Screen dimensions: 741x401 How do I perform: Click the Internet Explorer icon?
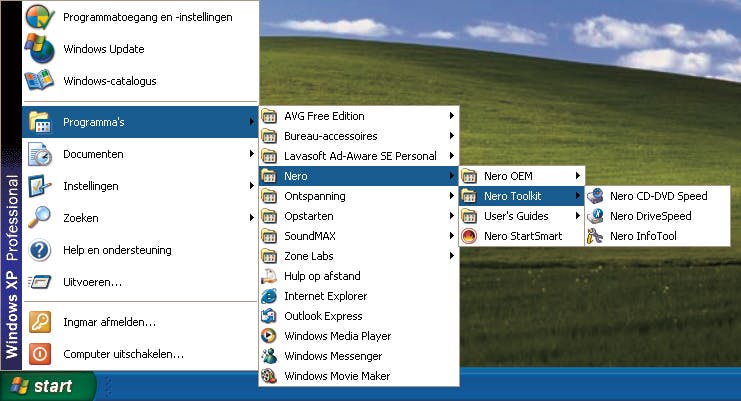click(269, 296)
